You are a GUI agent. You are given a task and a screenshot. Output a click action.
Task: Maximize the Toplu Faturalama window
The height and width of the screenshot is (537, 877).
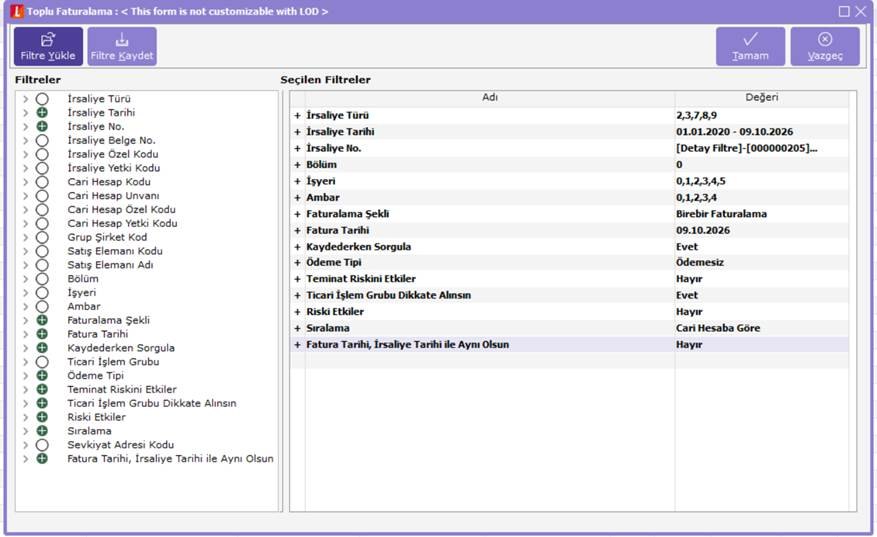844,11
